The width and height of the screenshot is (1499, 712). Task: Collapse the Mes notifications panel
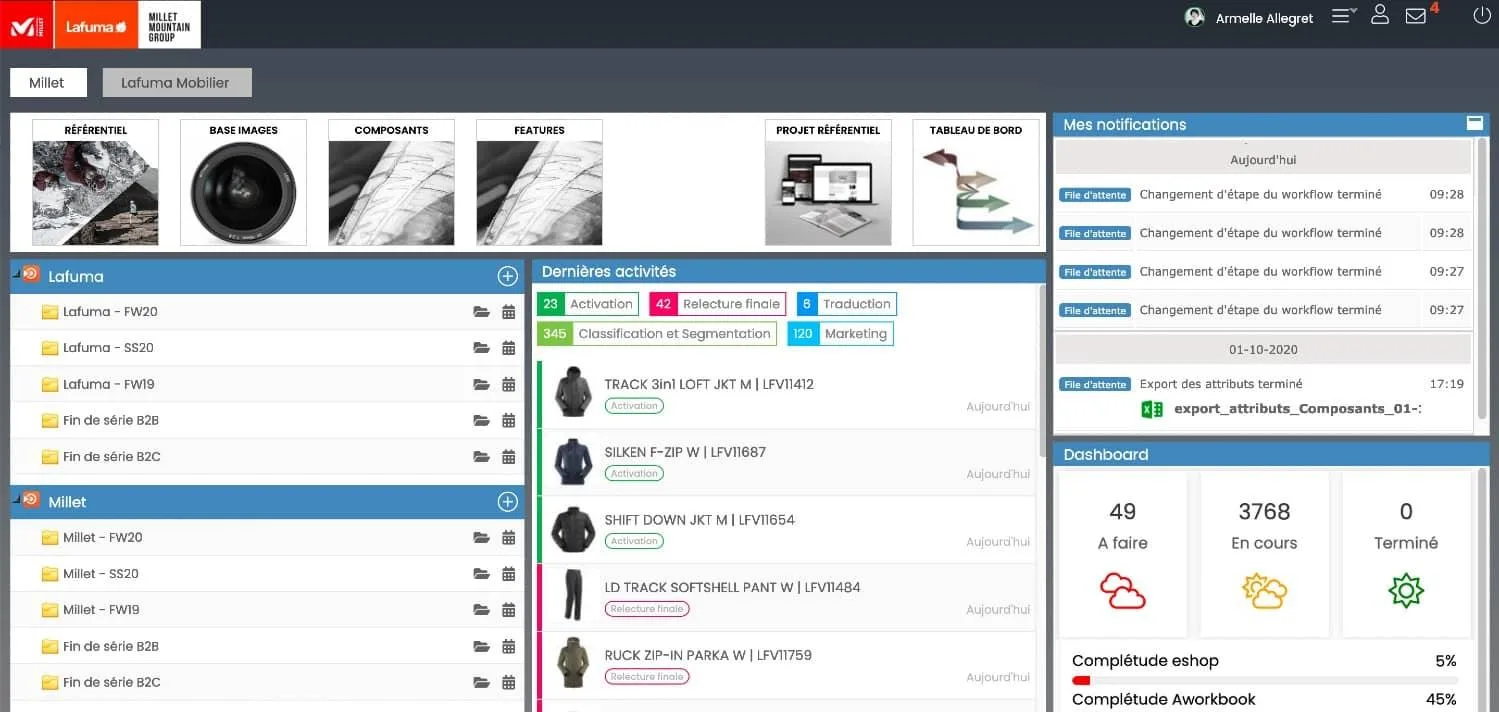click(x=1474, y=124)
